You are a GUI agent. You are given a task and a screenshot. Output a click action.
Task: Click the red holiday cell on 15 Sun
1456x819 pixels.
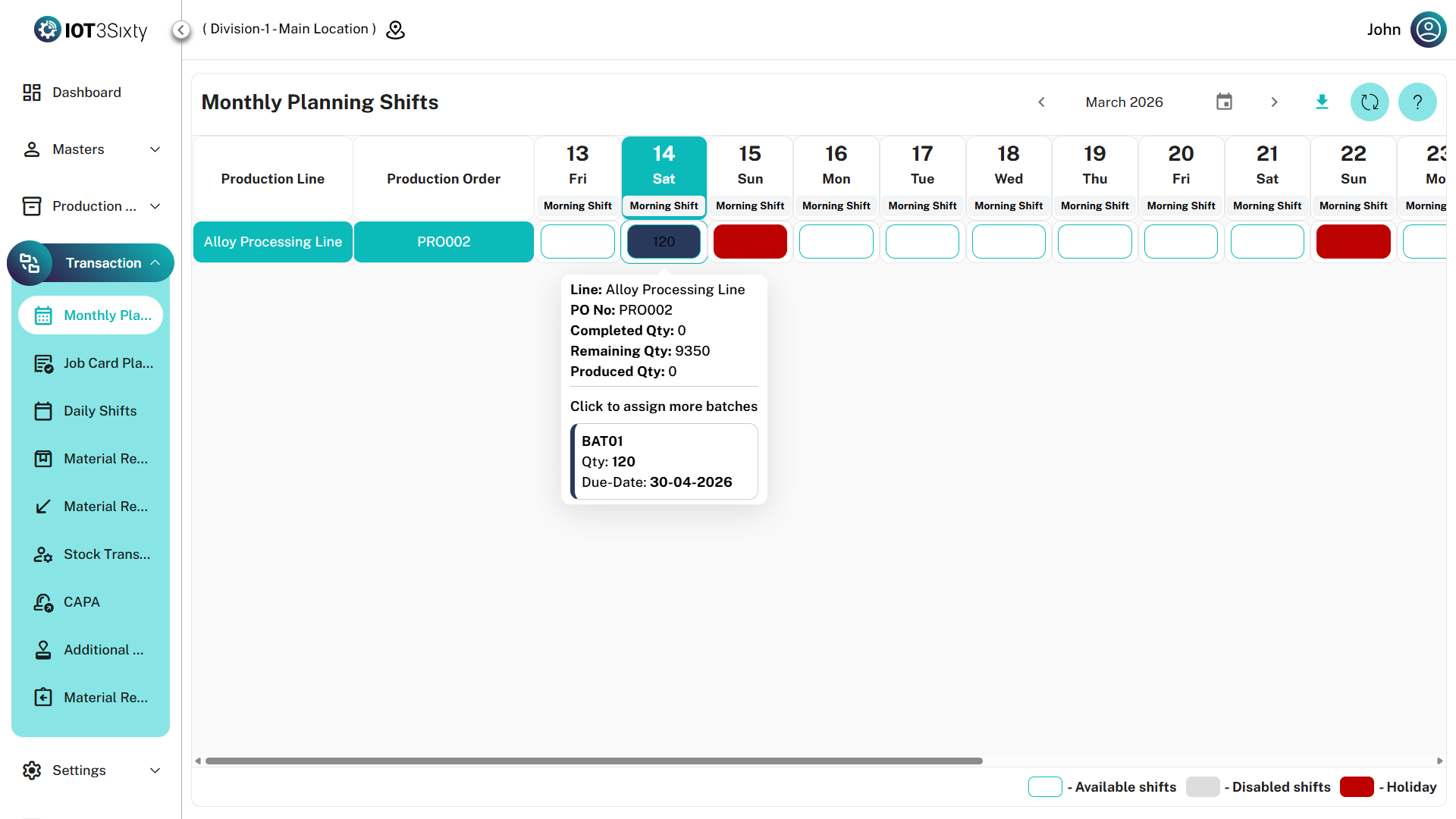(x=750, y=242)
